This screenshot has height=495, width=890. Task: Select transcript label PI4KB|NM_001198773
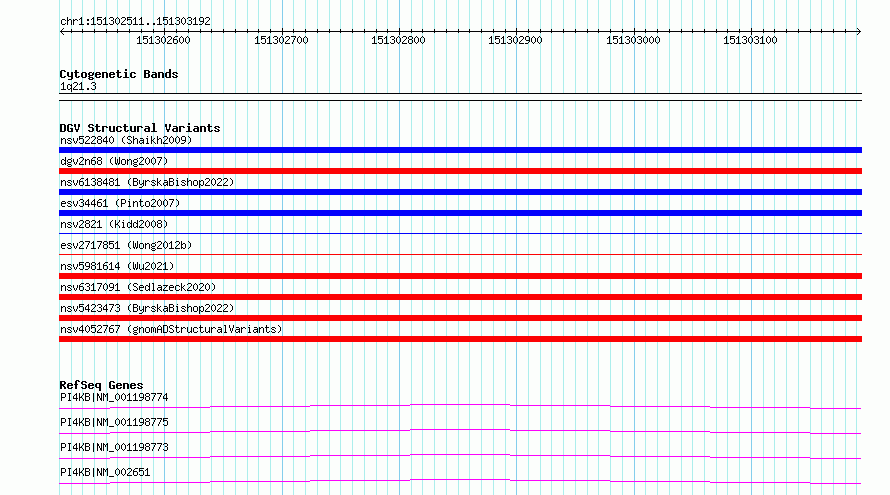tap(114, 447)
